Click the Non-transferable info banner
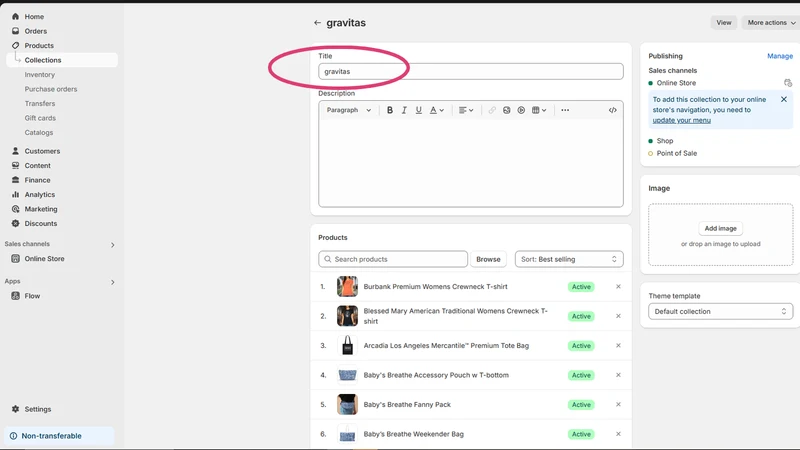Screen dimensions: 800x450 click(59, 436)
